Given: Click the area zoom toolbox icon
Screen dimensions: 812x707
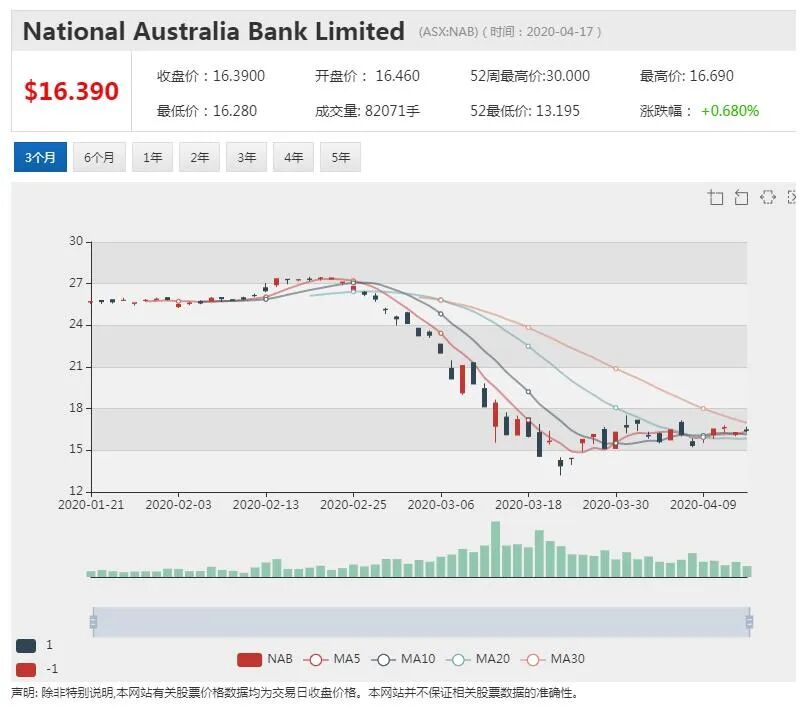Looking at the screenshot, I should [x=715, y=197].
